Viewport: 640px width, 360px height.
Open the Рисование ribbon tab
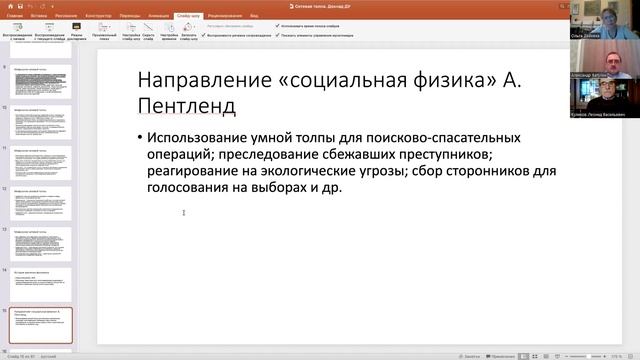(66, 16)
